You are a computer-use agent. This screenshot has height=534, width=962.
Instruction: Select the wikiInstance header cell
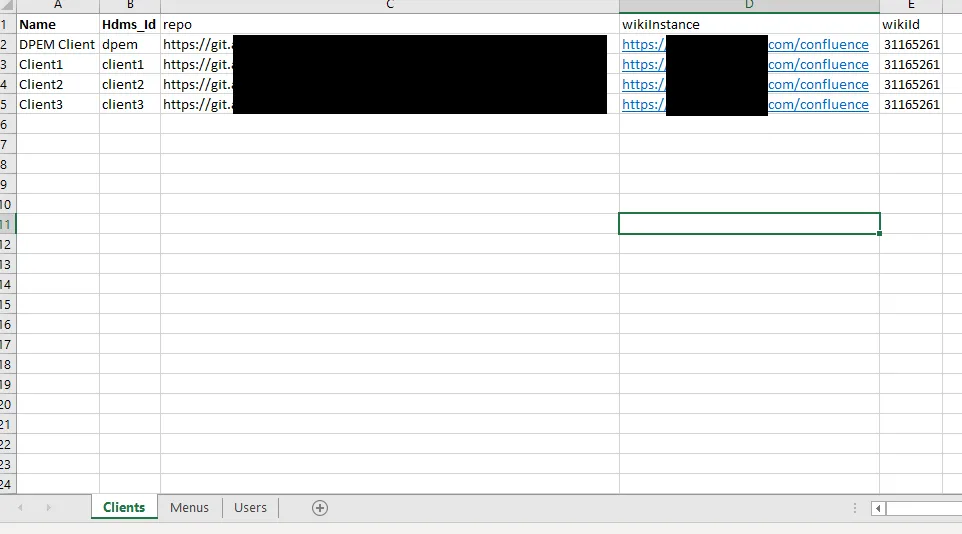pos(749,25)
